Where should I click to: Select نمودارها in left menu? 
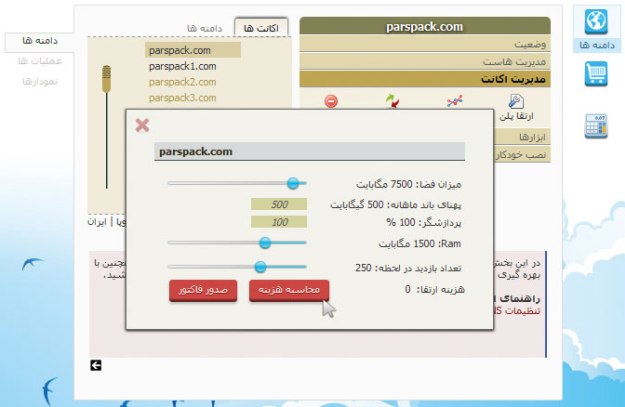coord(39,82)
